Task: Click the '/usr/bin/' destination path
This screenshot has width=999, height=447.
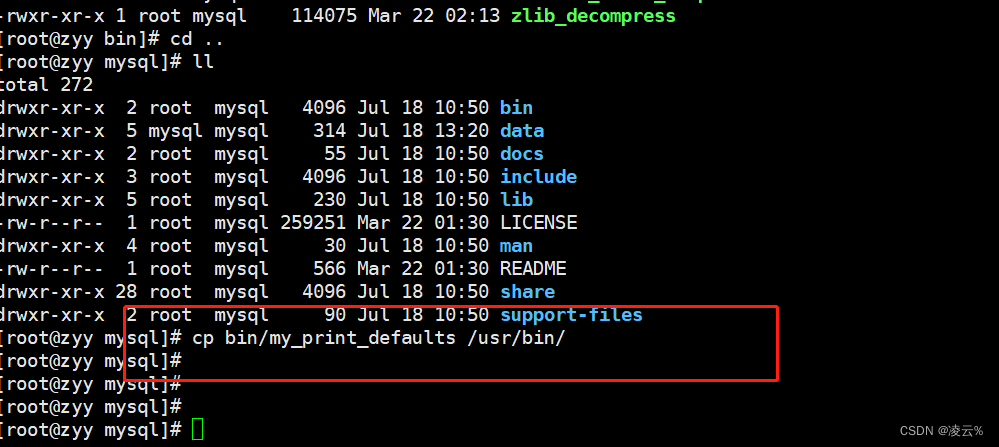Action: click(516, 337)
